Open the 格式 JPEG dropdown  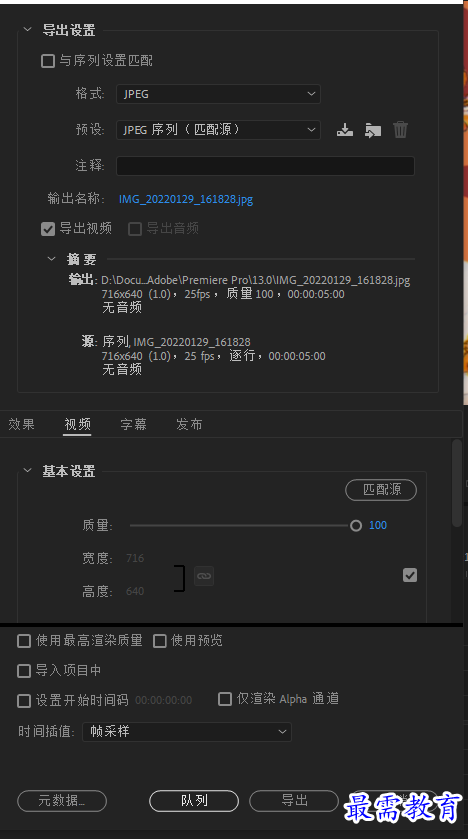click(x=218, y=94)
